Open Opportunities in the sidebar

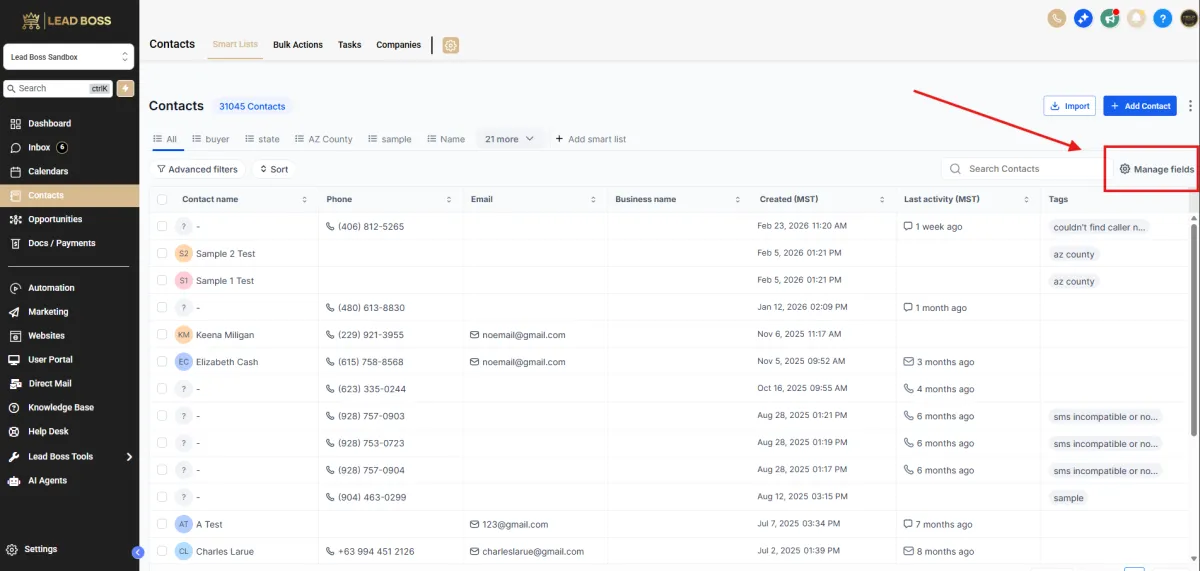point(55,219)
